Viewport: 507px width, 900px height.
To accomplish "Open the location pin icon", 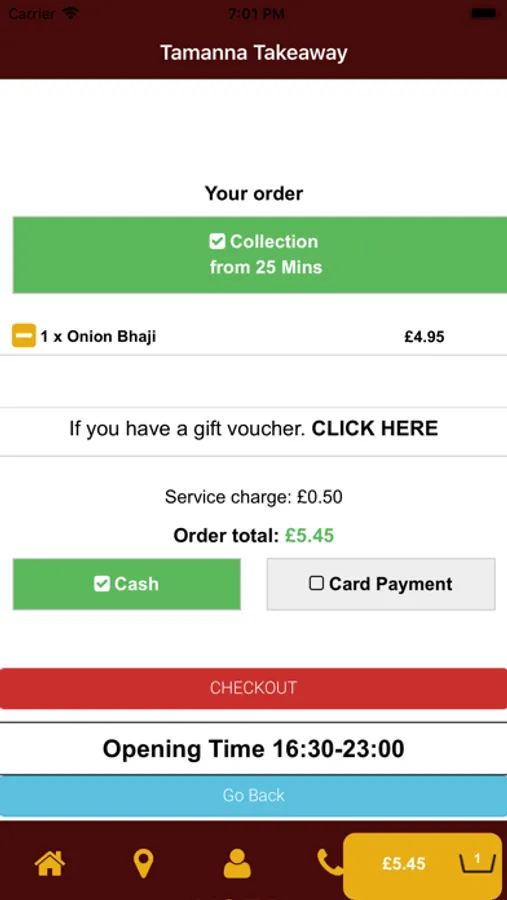I will click(x=143, y=864).
